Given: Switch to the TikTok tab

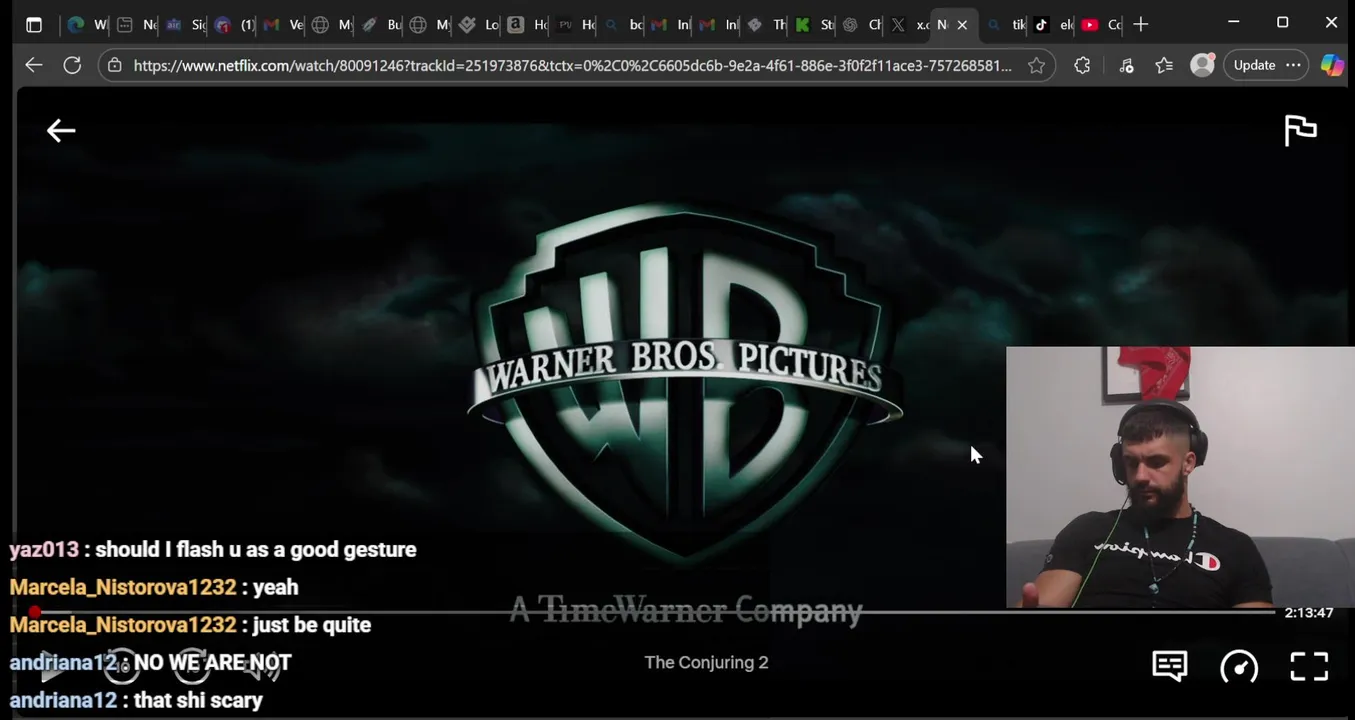Looking at the screenshot, I should point(1055,25).
